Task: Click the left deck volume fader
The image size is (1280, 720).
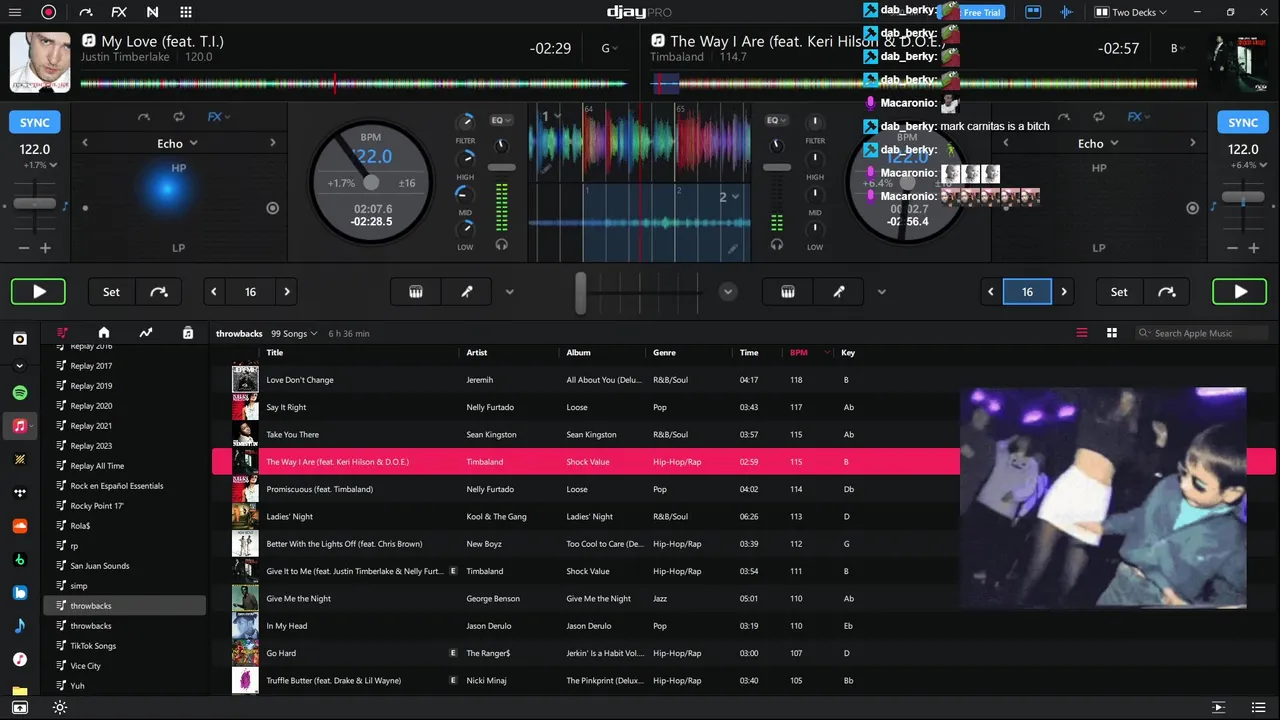Action: 501,167
